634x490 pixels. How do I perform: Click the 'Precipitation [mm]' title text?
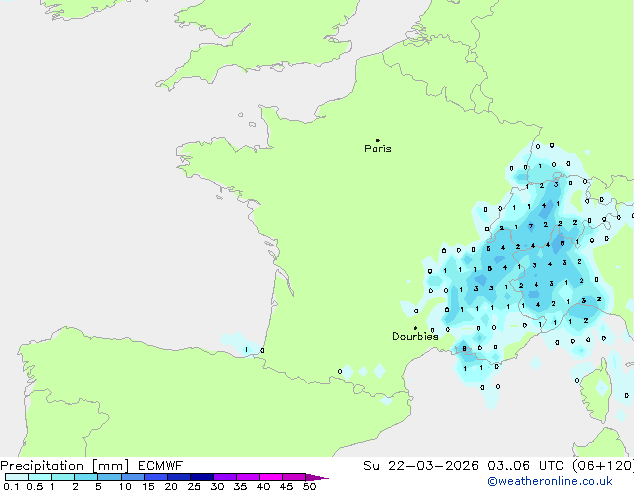coord(65,466)
